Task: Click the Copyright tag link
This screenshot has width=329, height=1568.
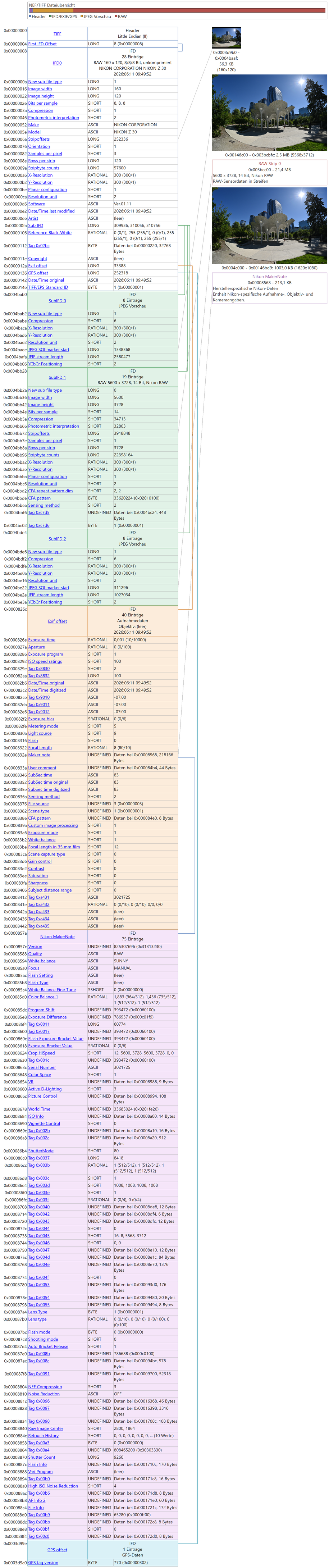Action: coord(38,259)
